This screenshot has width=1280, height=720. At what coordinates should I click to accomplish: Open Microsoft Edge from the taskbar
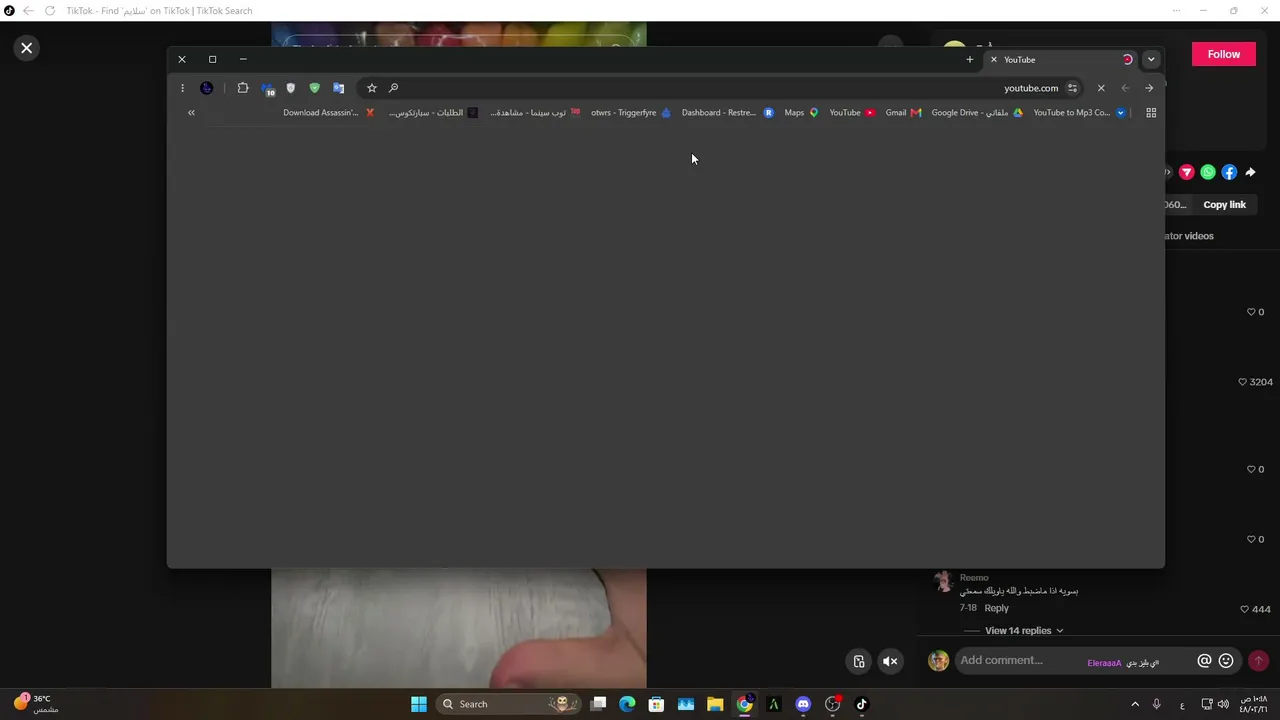(627, 704)
